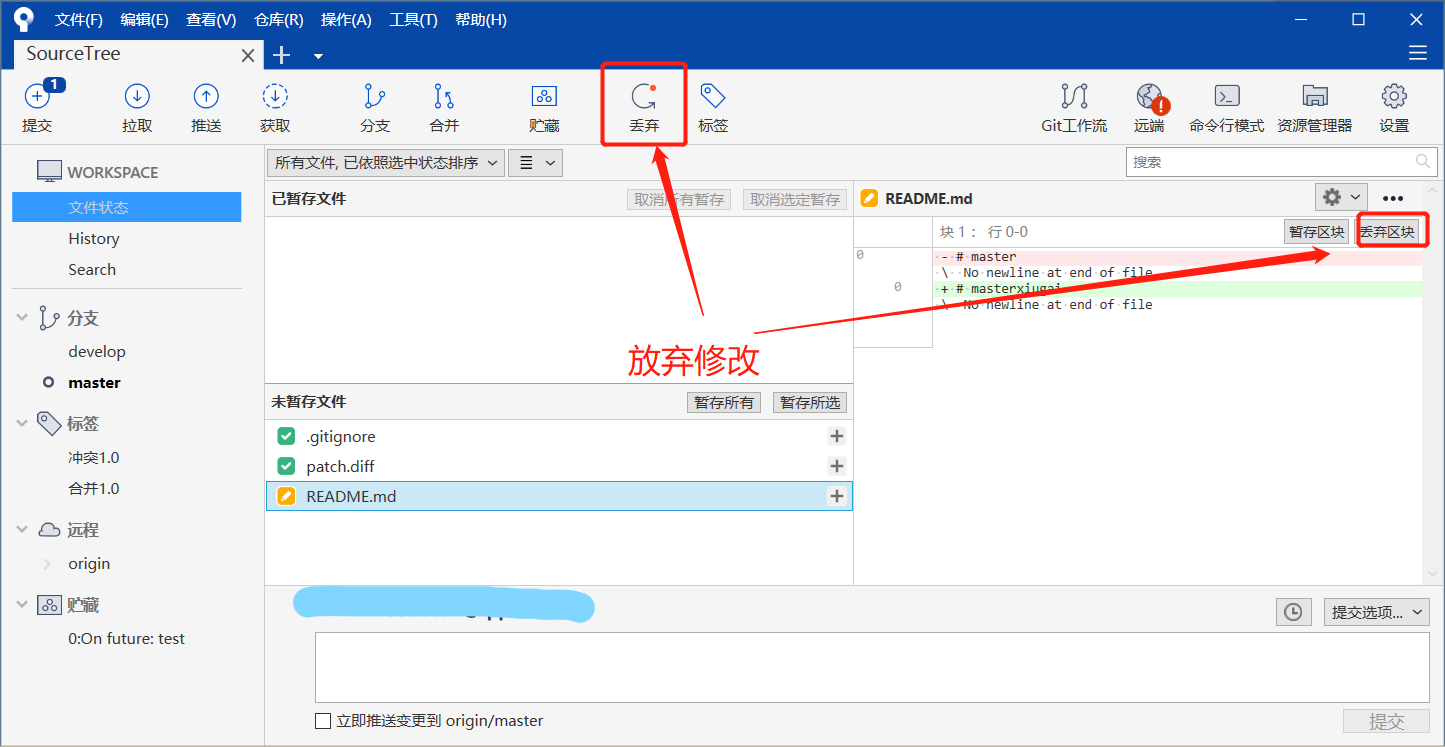Open Git工作流 (Git flow)
The image size is (1445, 747).
[1074, 107]
